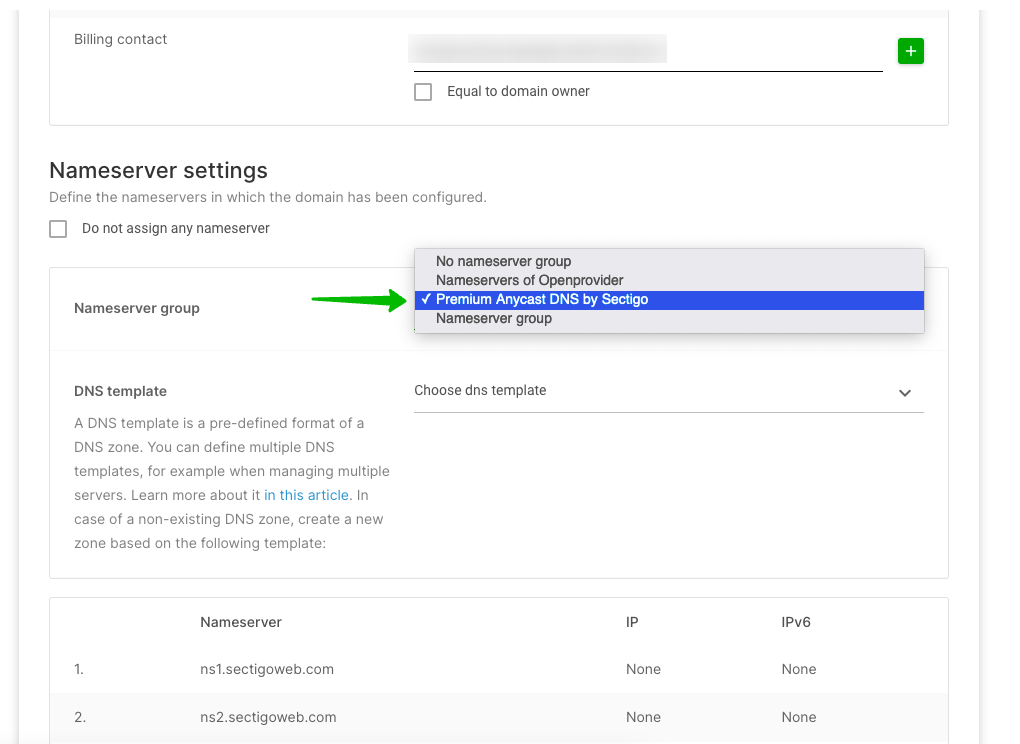Check the Equal to domain owner checkbox
Image resolution: width=1020 pixels, height=744 pixels.
tap(423, 92)
